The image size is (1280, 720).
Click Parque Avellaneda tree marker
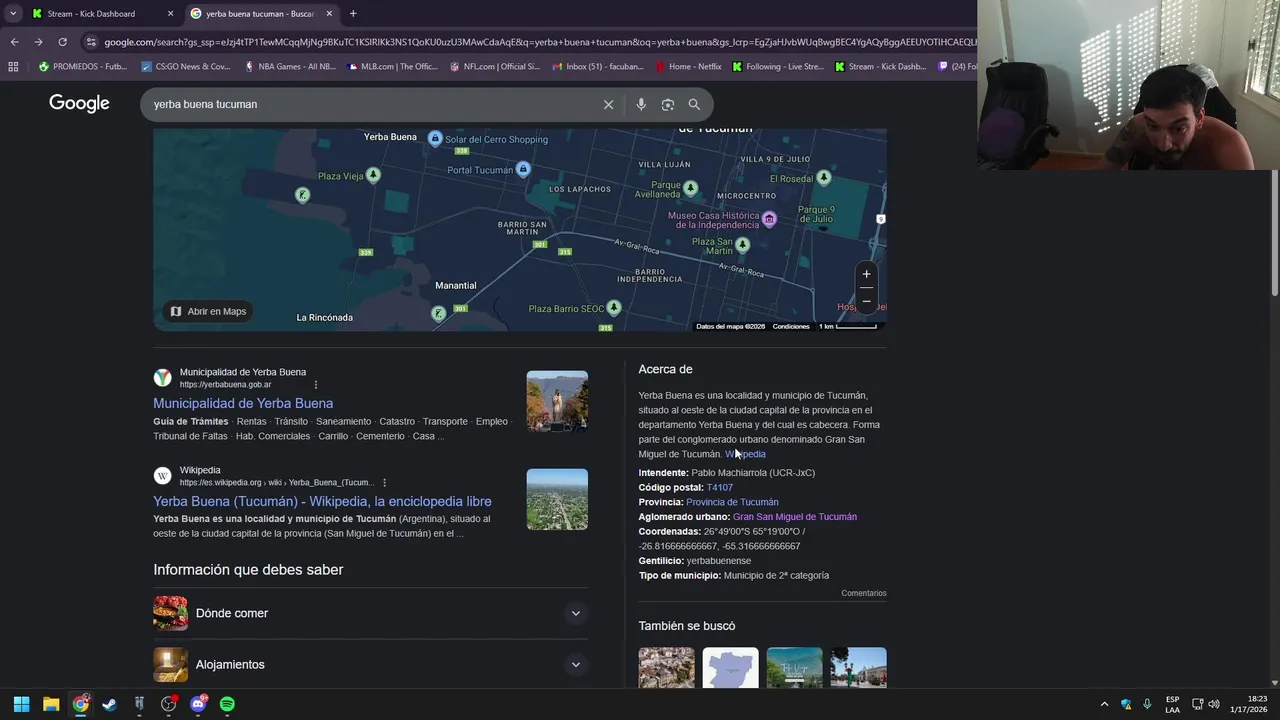690,187
